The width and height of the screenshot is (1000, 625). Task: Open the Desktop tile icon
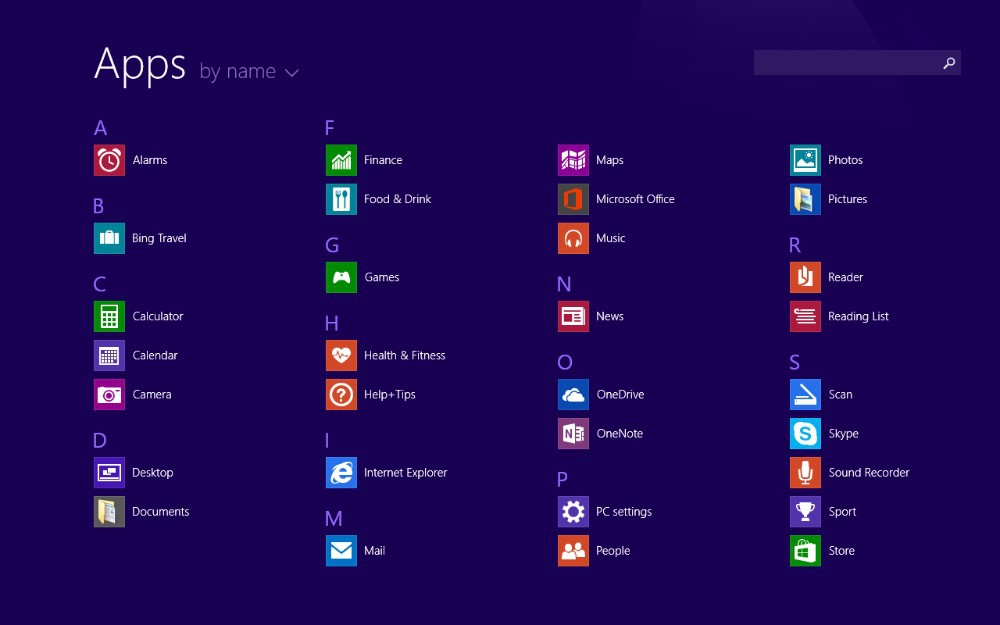pyautogui.click(x=109, y=473)
